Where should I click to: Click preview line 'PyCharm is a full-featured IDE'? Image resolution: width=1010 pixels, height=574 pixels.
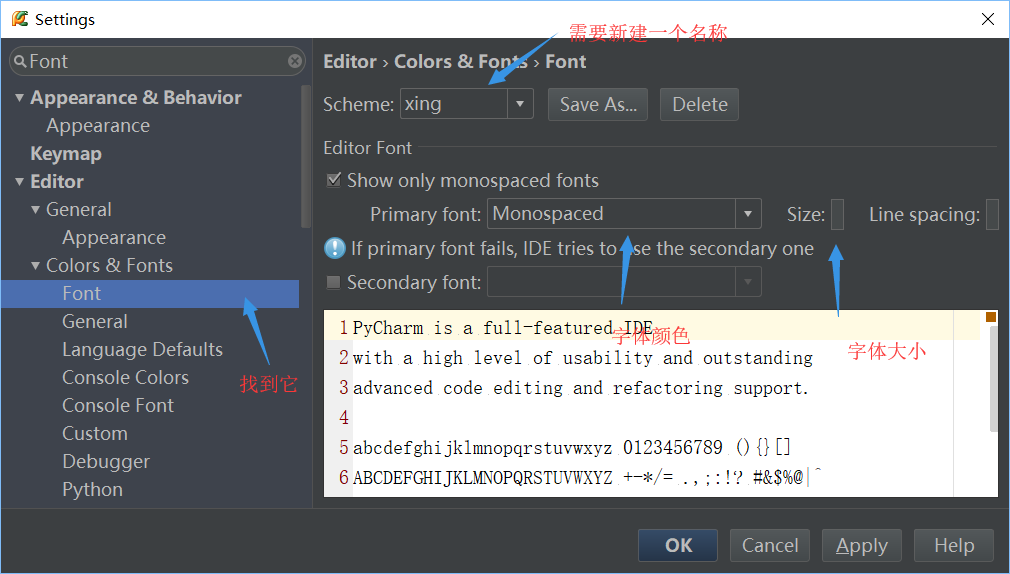tap(503, 328)
